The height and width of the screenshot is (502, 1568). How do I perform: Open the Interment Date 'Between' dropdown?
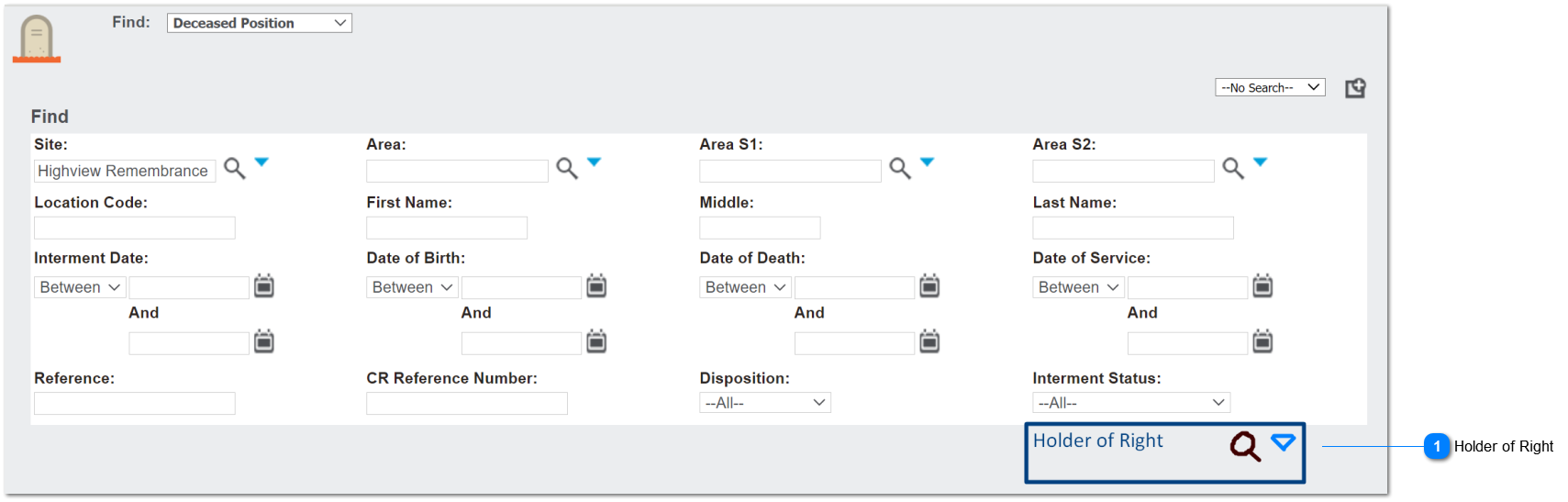point(80,287)
